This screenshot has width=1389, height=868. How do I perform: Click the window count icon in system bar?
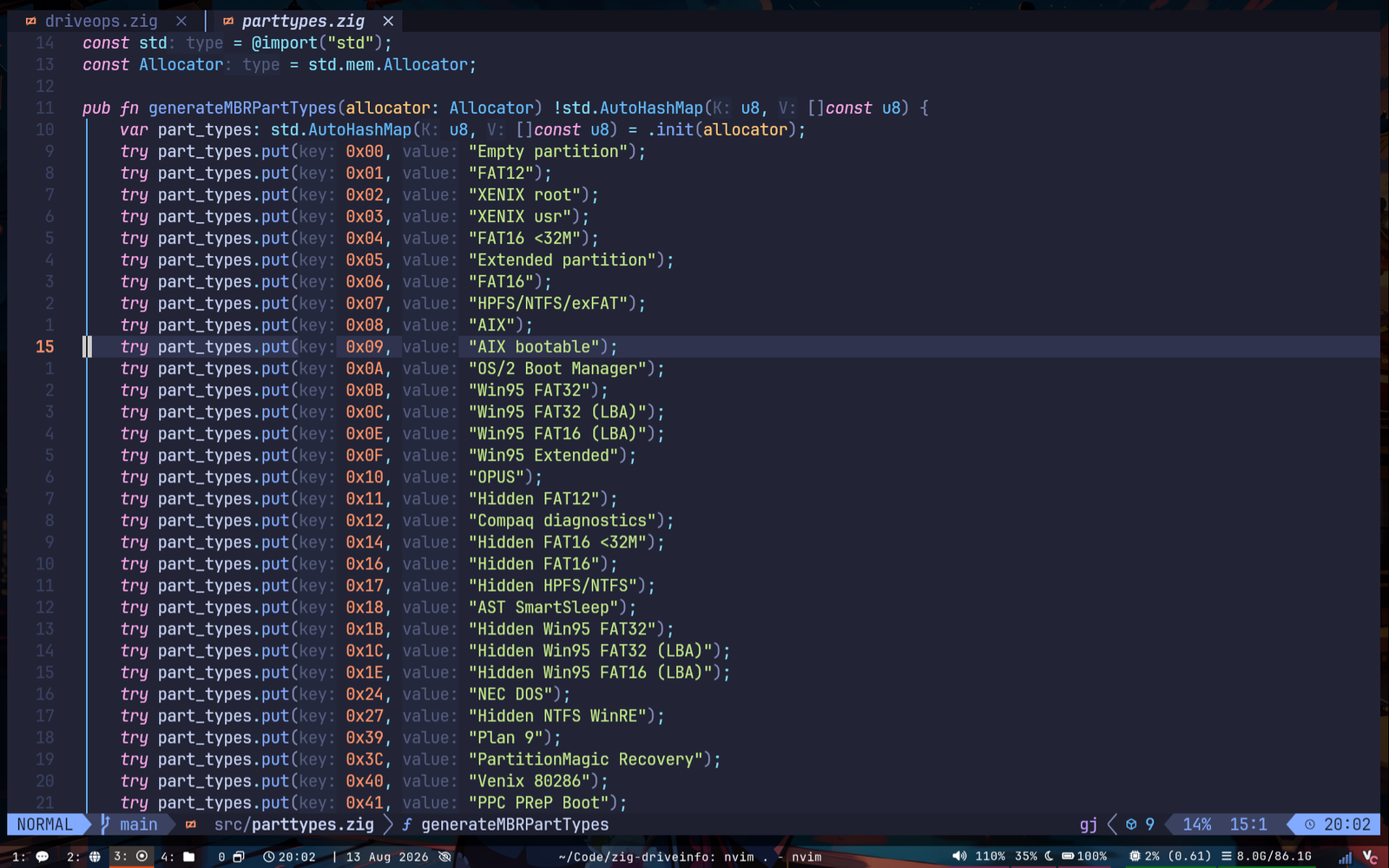(238, 857)
